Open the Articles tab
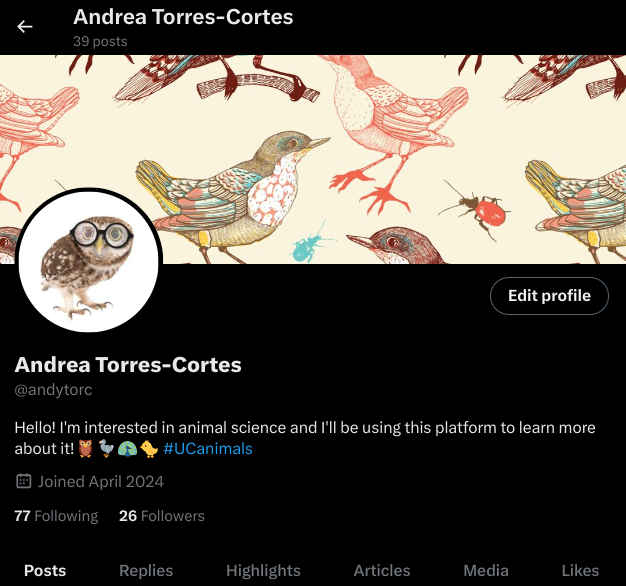Image resolution: width=626 pixels, height=586 pixels. (x=382, y=570)
